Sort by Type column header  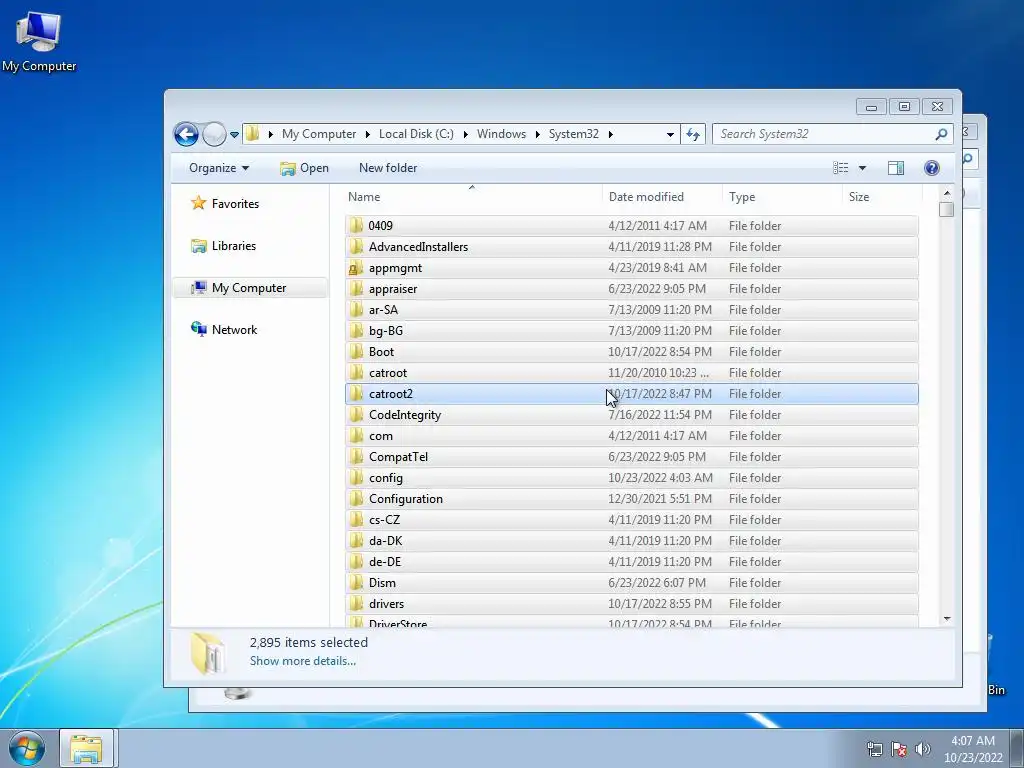pos(742,197)
